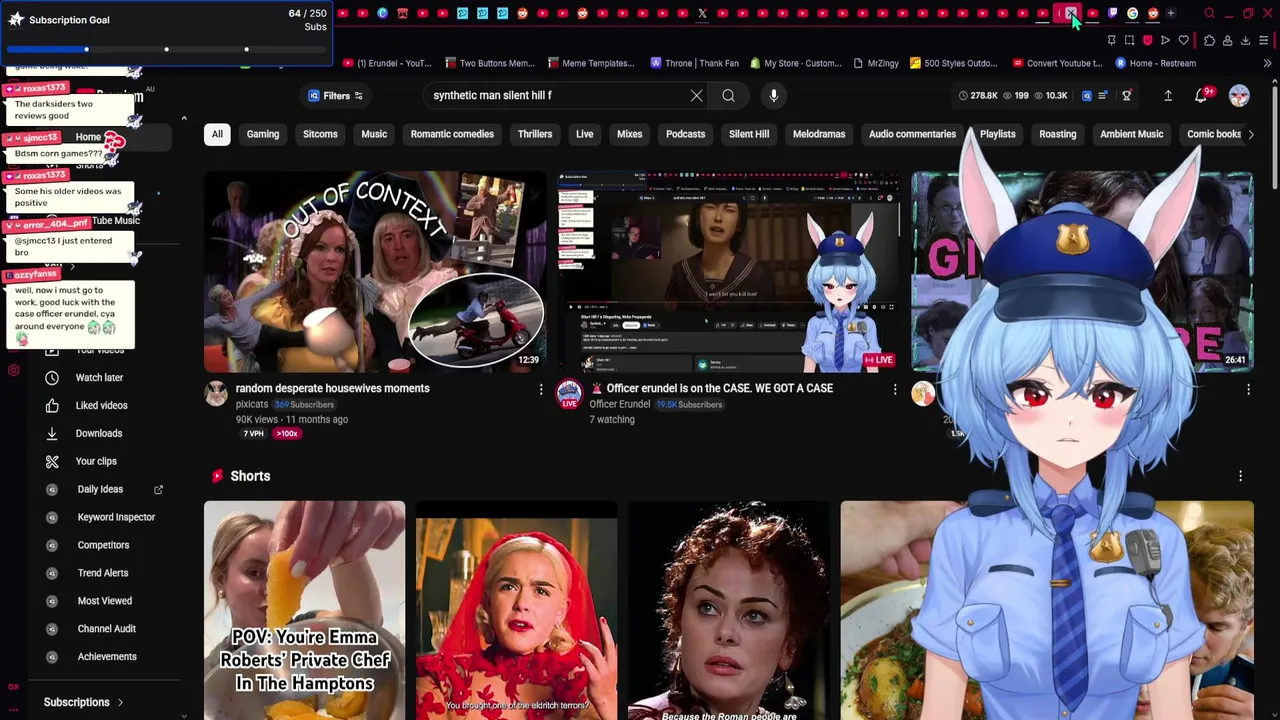Open the snapshot capture tool icon

pyautogui.click(x=1129, y=40)
